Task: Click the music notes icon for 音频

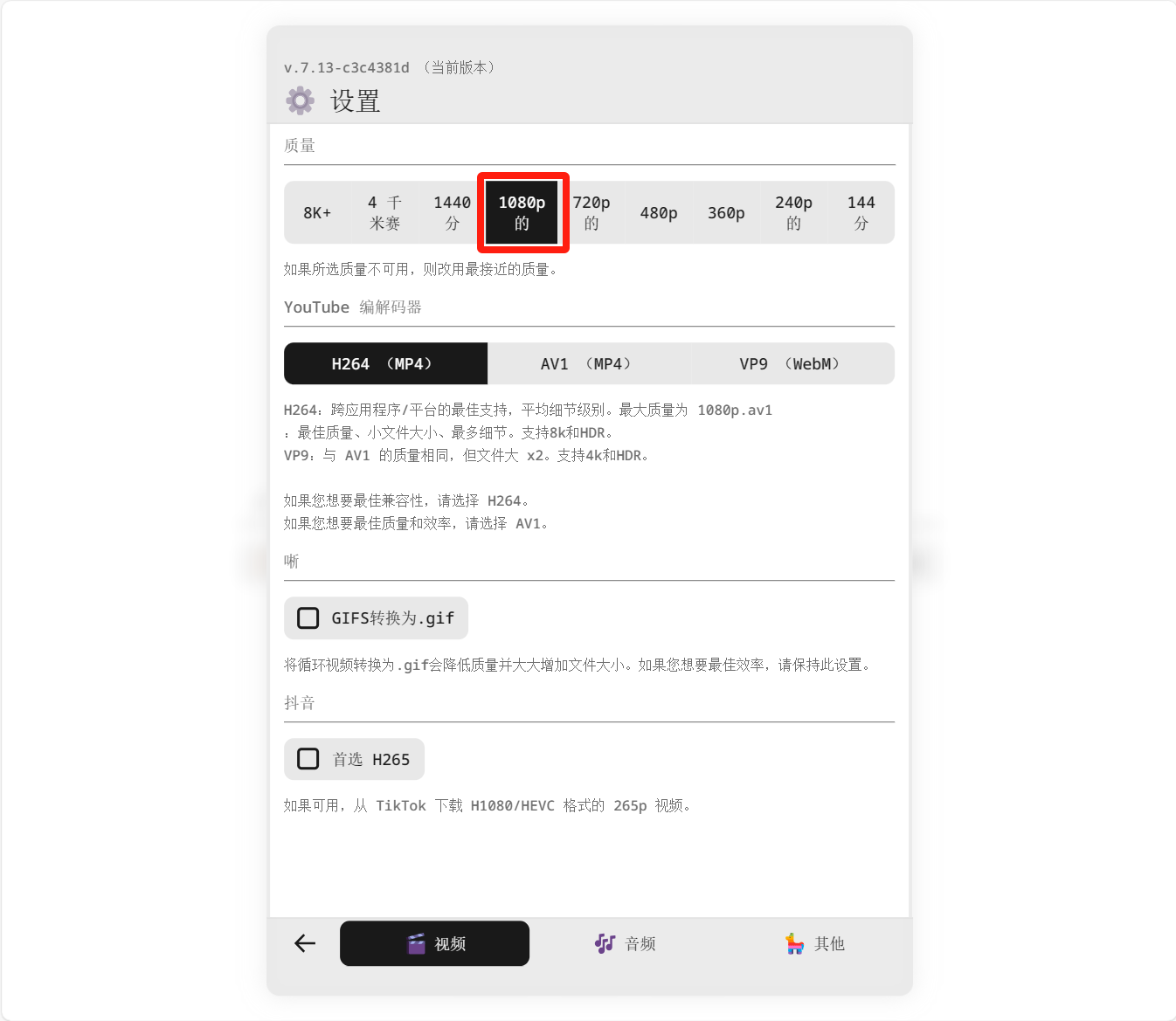Action: point(605,943)
